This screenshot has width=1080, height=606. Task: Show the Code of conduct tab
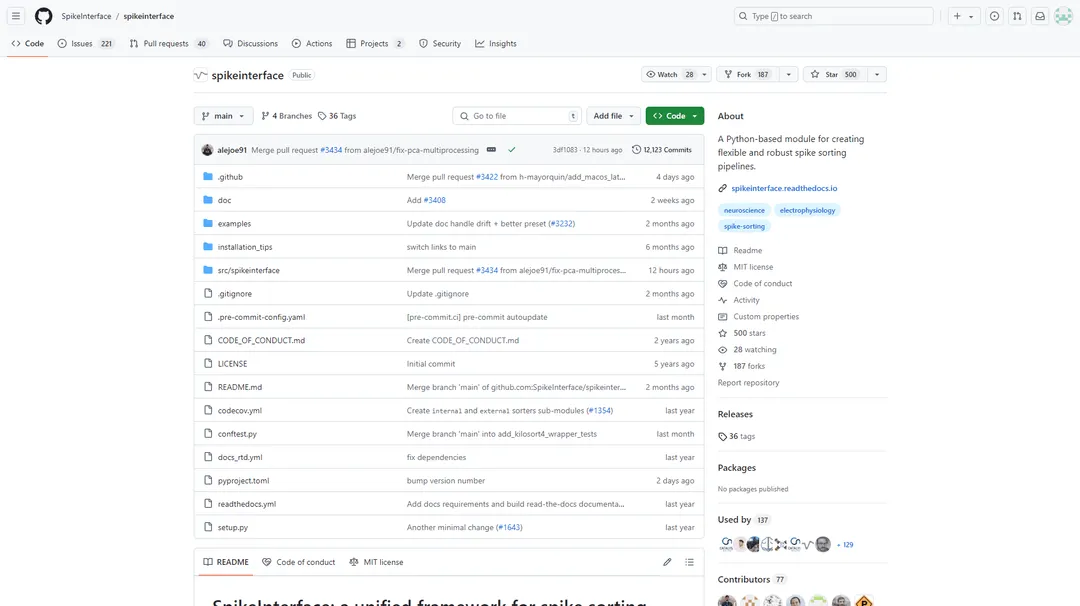(x=299, y=562)
